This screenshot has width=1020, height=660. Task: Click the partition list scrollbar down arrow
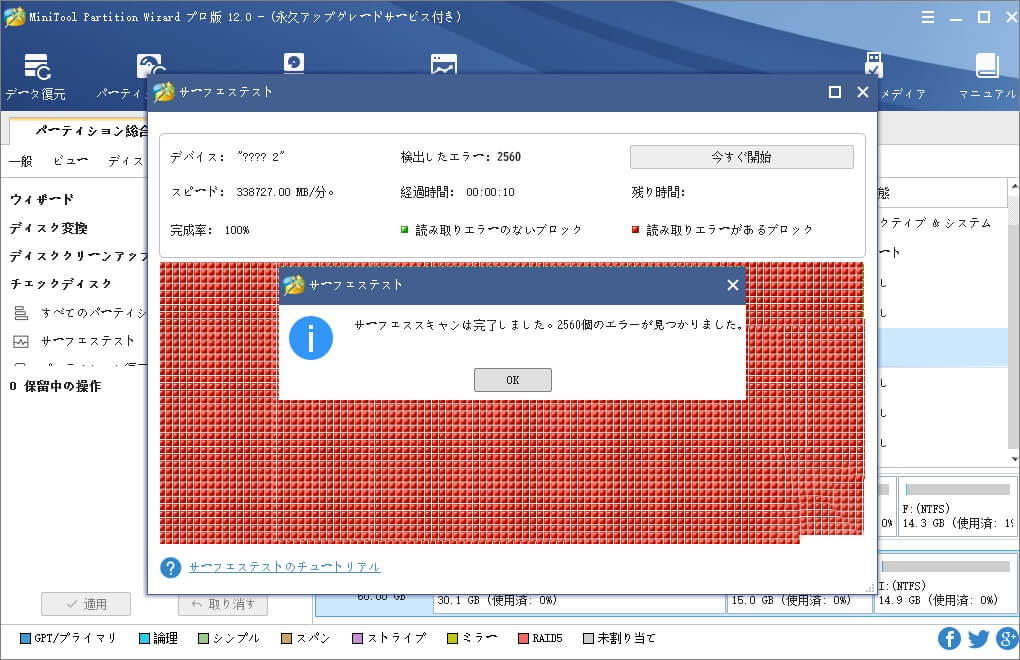click(x=1014, y=460)
